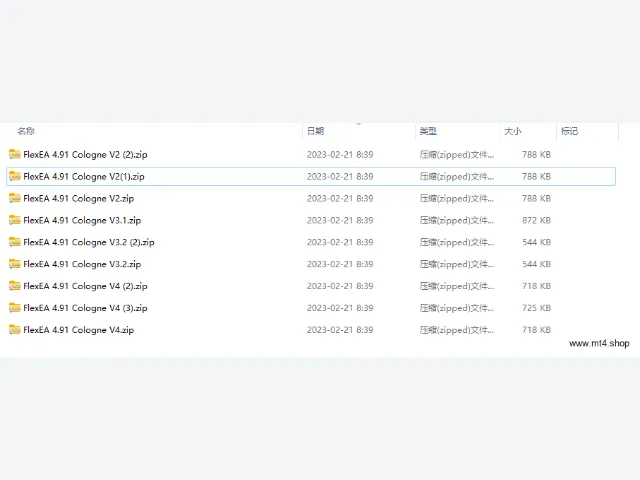Click 544 KB size of Cologne V3.2.zip
Image resolution: width=640 pixels, height=480 pixels.
coord(536,264)
